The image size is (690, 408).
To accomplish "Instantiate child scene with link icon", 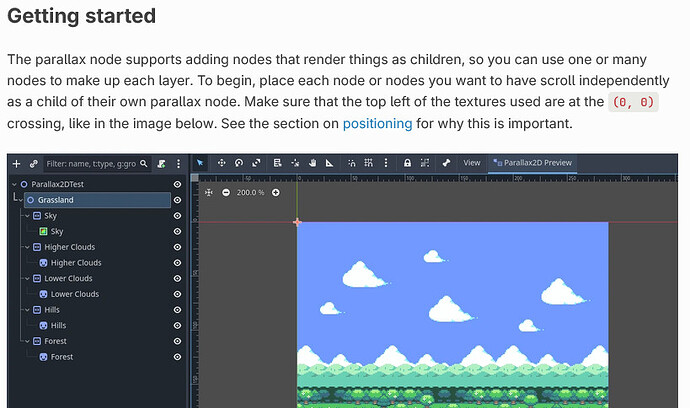I will coord(33,164).
